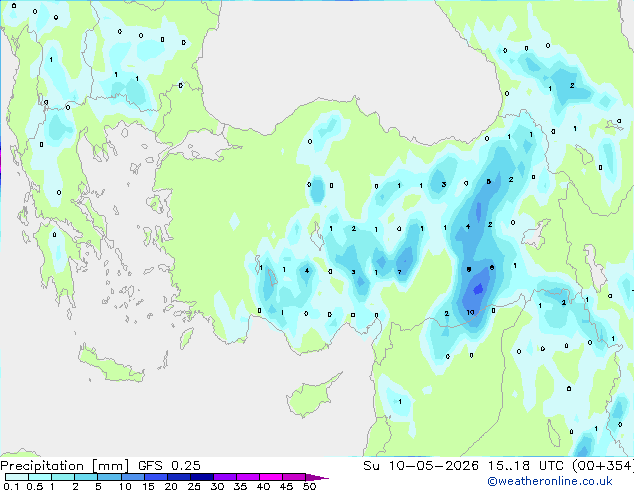Select the 30–35 mm purple legend box

[225, 477]
